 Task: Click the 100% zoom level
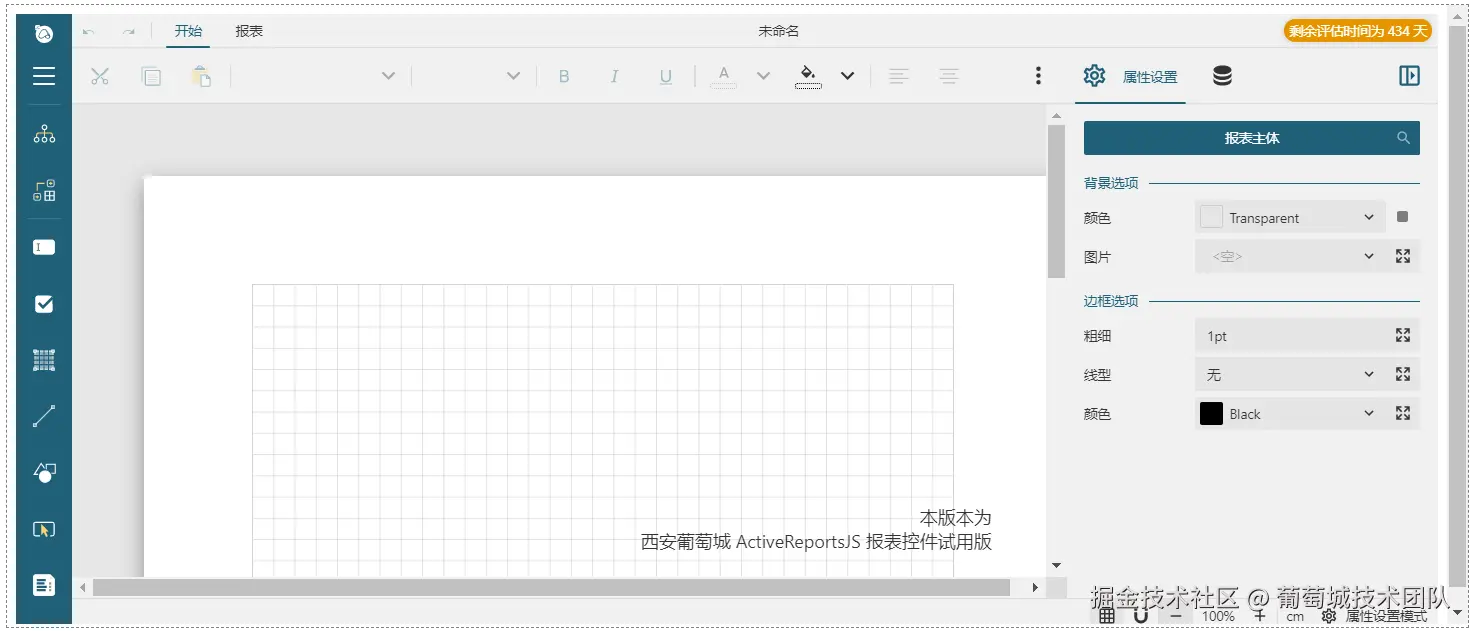(x=1218, y=616)
